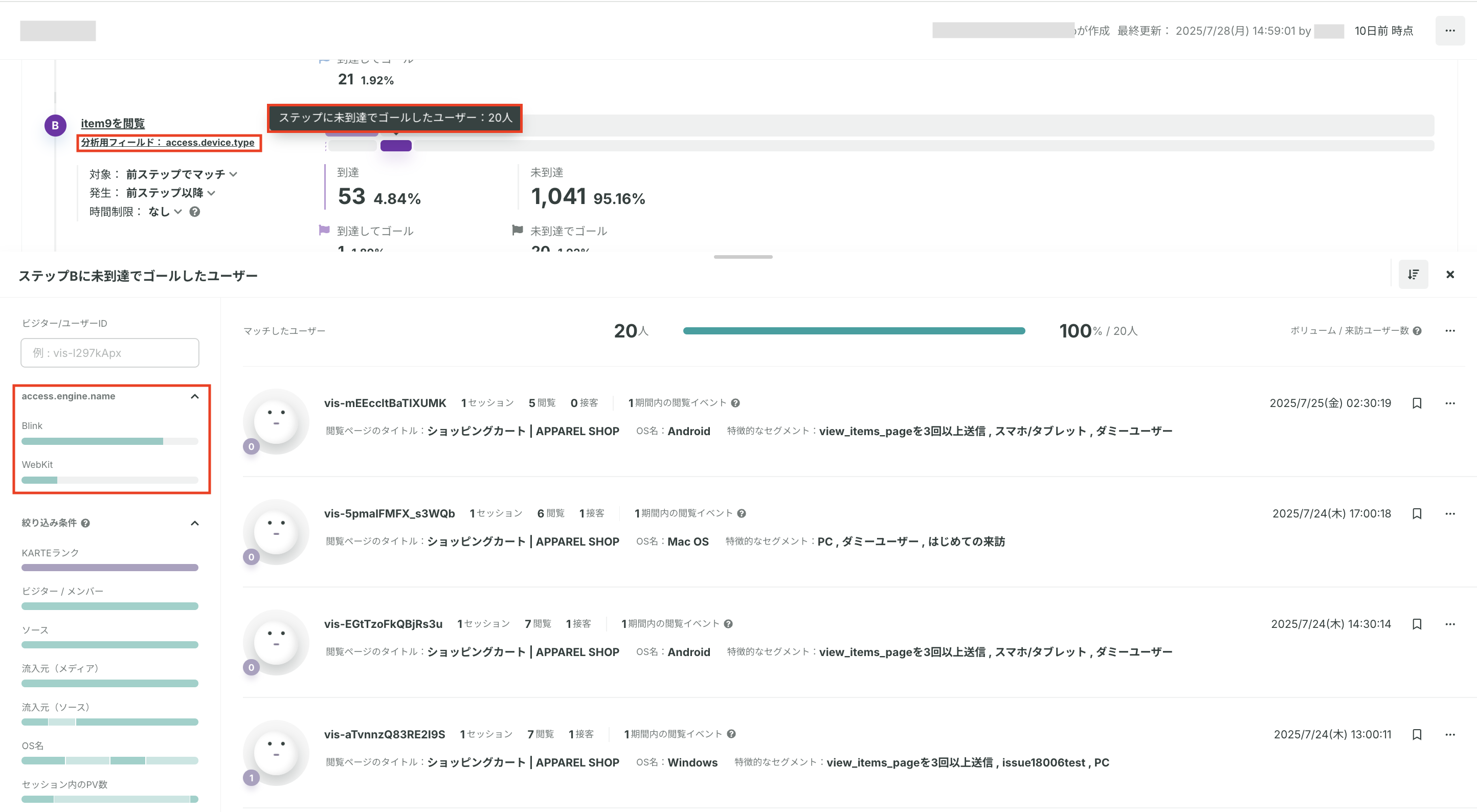Filter by WebKit engine bar
This screenshot has height=812, width=1477.
click(109, 481)
